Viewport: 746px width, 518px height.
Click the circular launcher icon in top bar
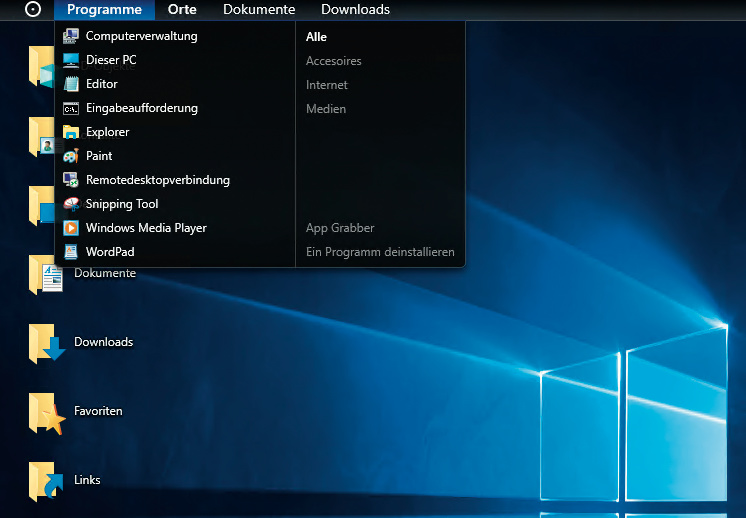click(x=33, y=10)
